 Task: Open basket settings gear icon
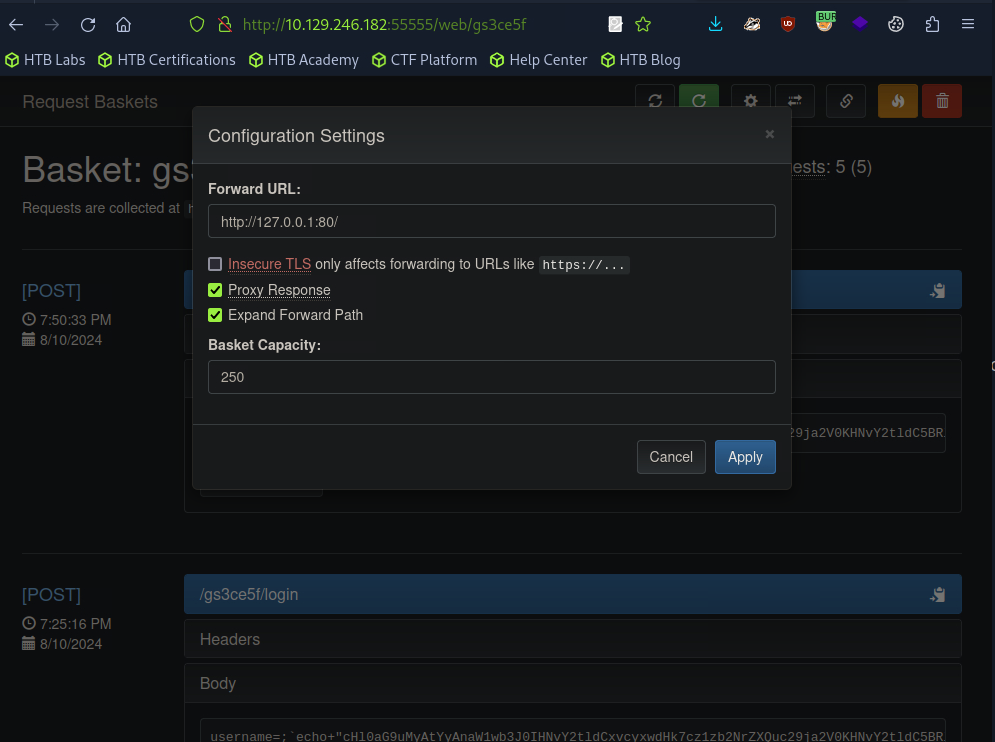pyautogui.click(x=751, y=101)
